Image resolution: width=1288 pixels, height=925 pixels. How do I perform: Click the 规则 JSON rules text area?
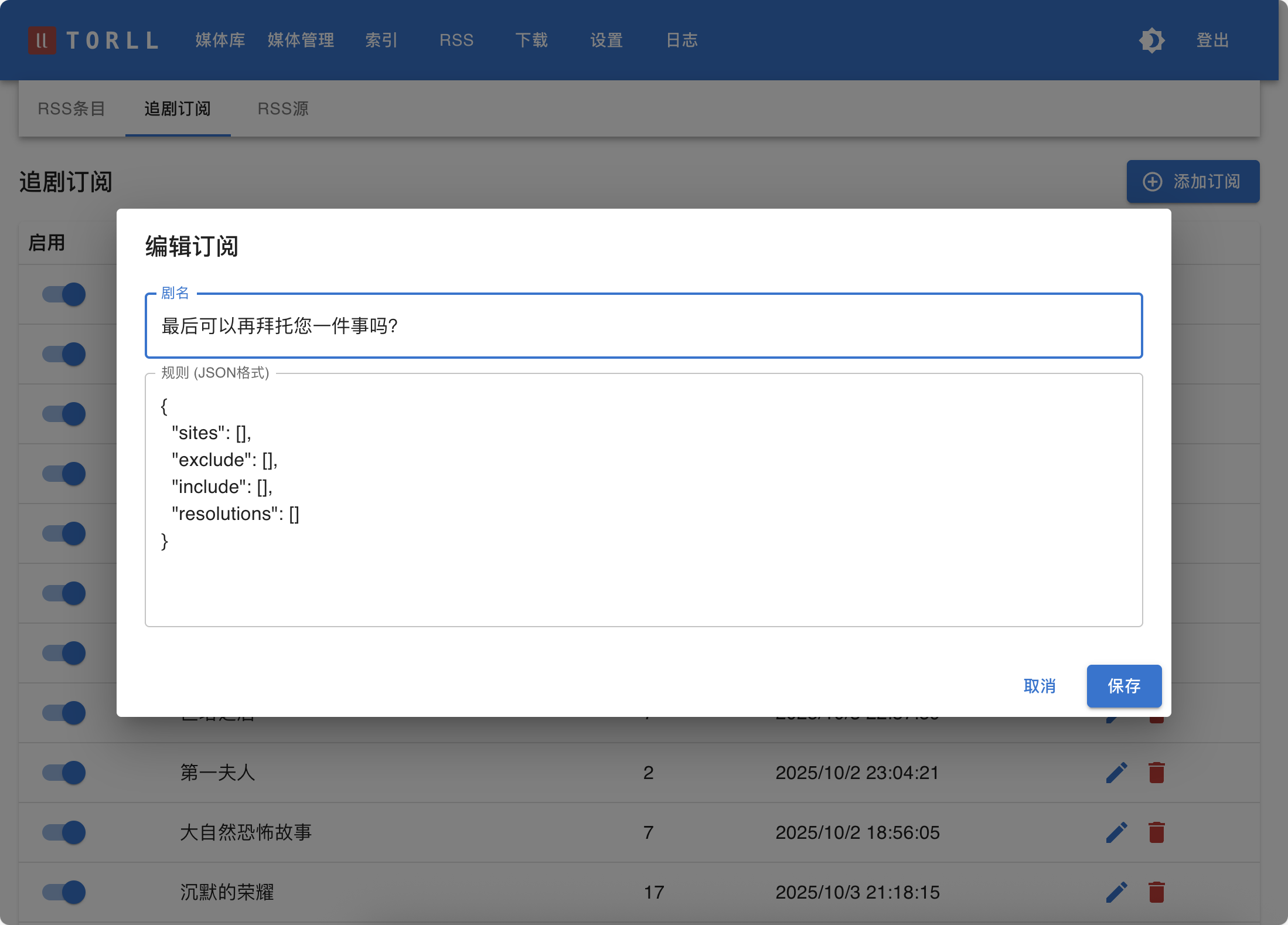click(643, 498)
